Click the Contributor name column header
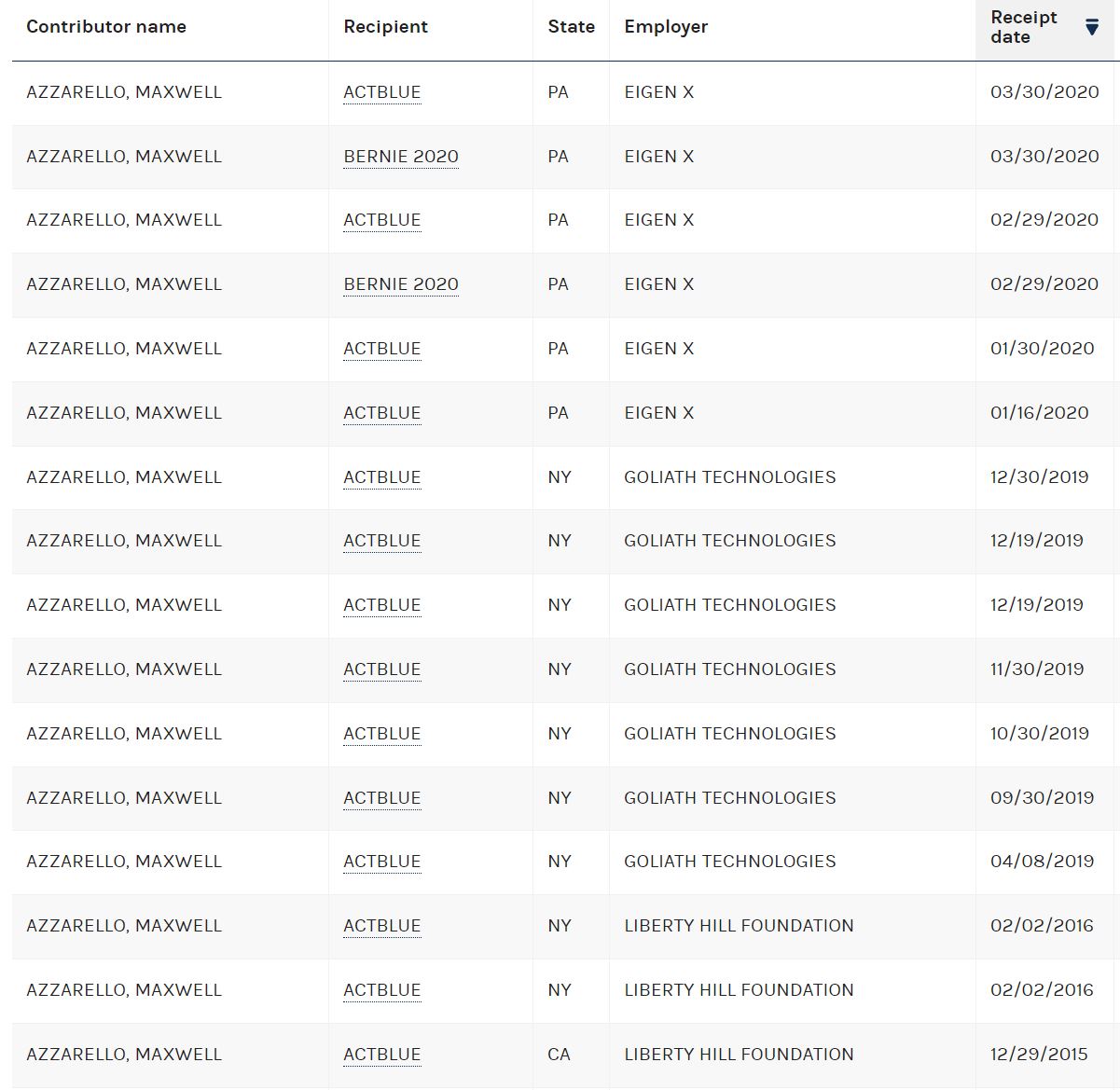1120x1090 pixels. tap(106, 26)
